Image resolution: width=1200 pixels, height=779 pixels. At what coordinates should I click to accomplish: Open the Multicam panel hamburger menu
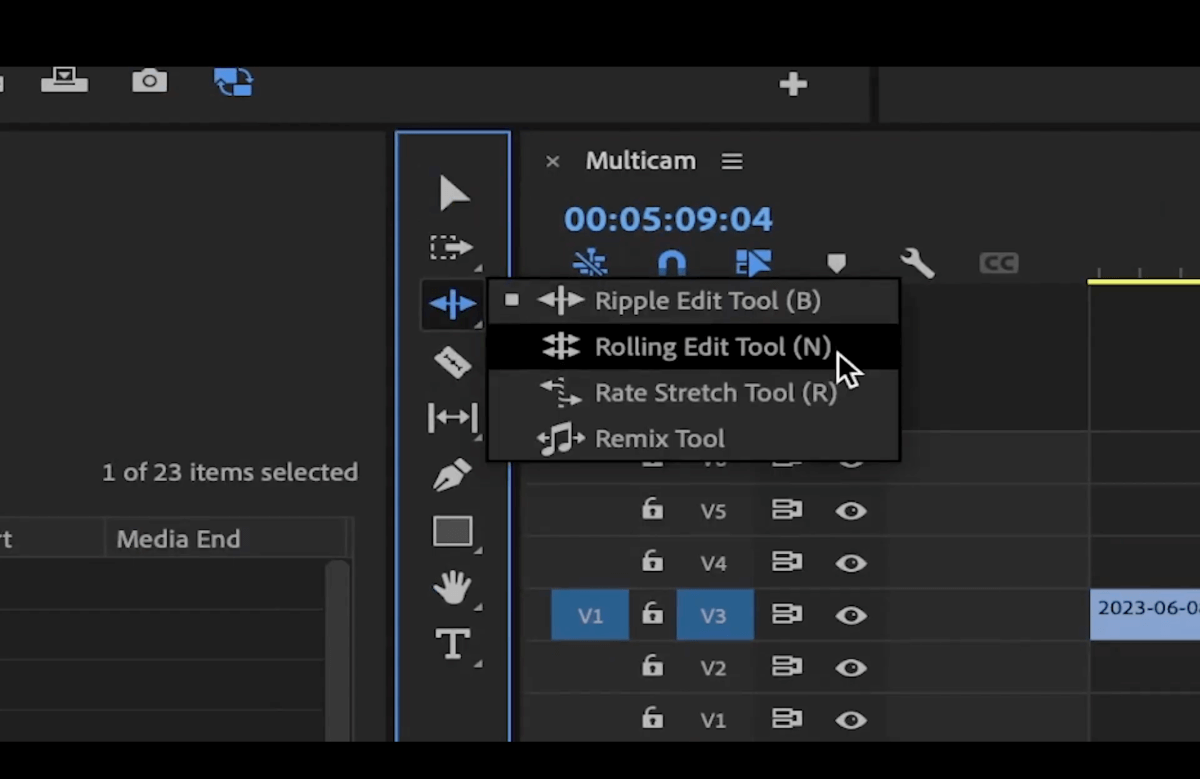(x=732, y=161)
